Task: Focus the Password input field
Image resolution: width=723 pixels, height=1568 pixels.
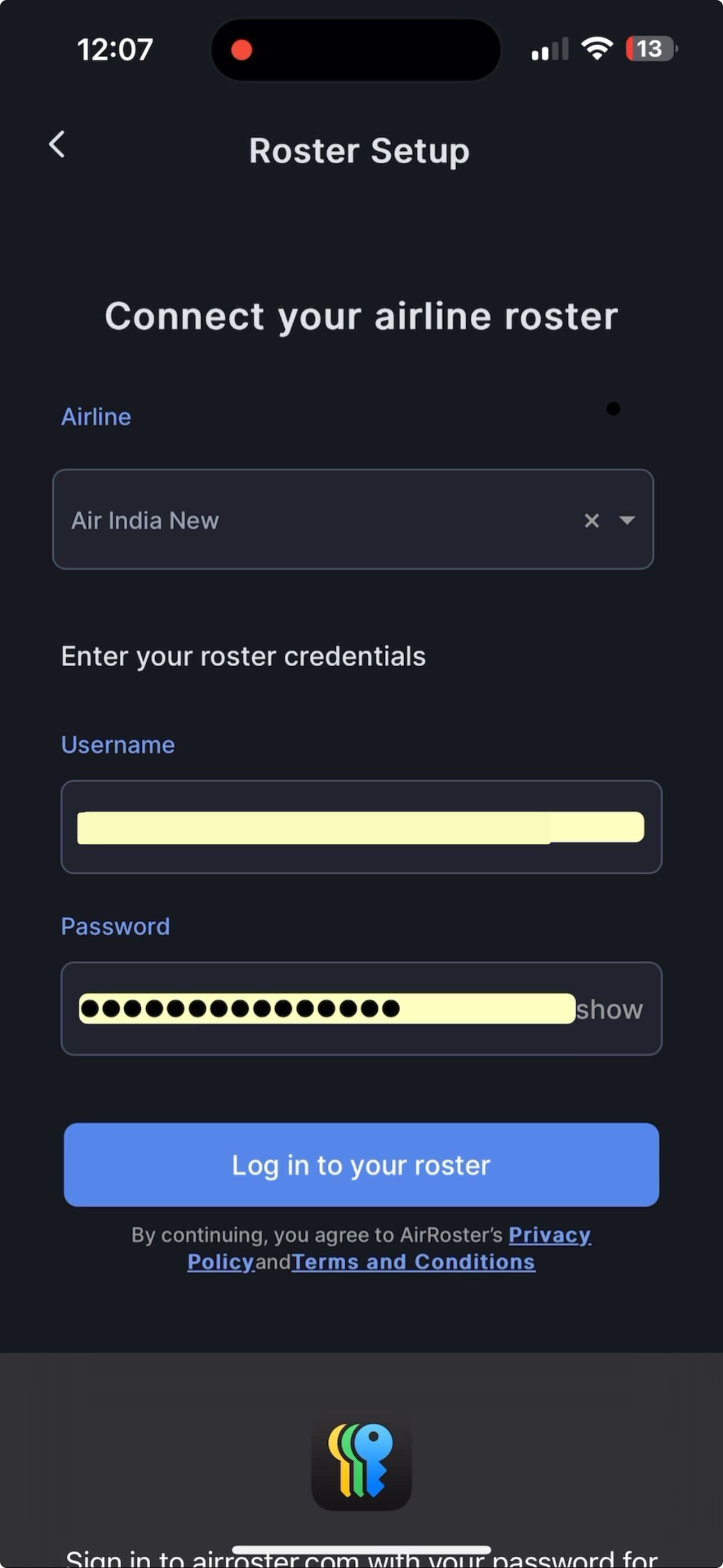Action: pyautogui.click(x=326, y=1009)
